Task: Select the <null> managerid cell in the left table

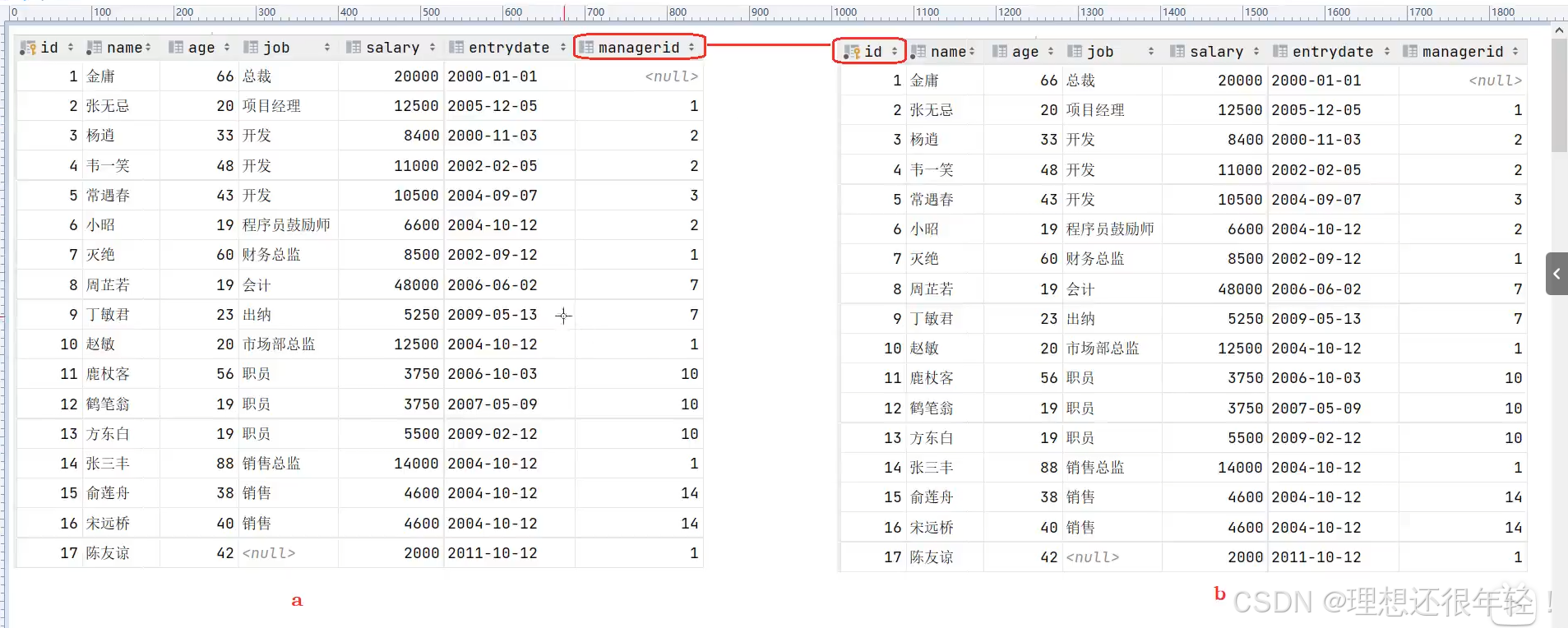Action: 672,76
